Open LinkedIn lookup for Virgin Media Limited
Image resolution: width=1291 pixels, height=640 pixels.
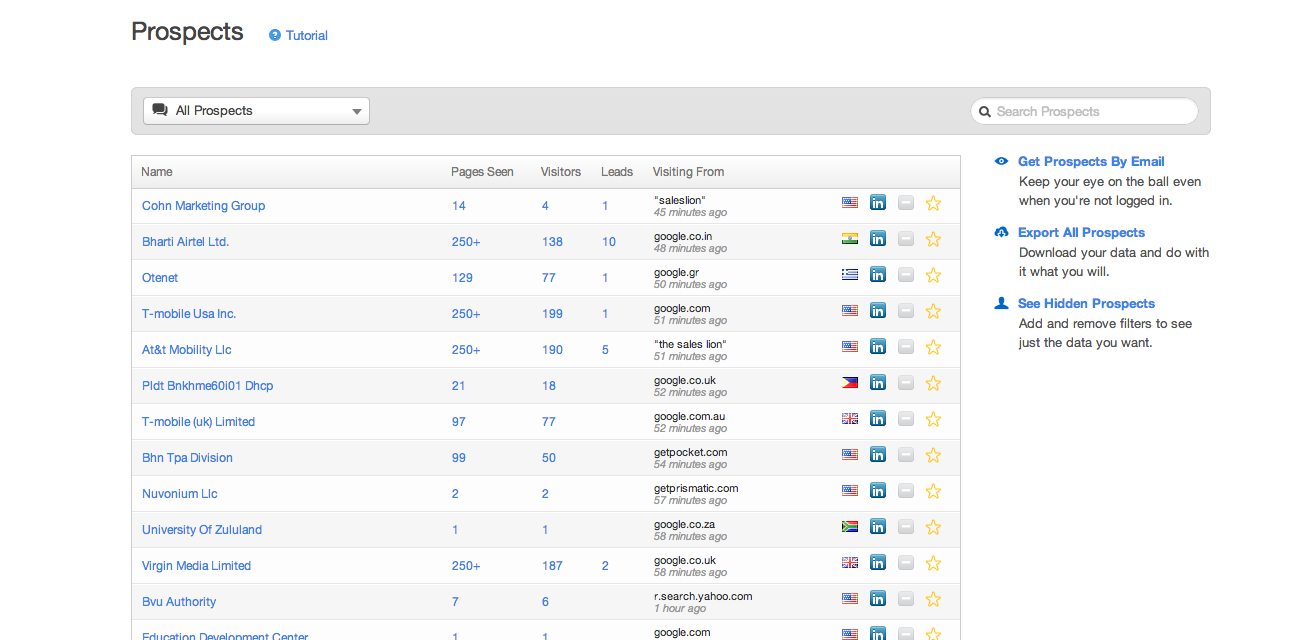coord(877,563)
